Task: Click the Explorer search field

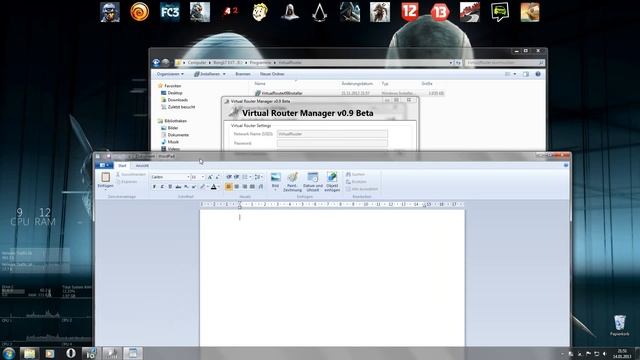Action: tap(504, 63)
